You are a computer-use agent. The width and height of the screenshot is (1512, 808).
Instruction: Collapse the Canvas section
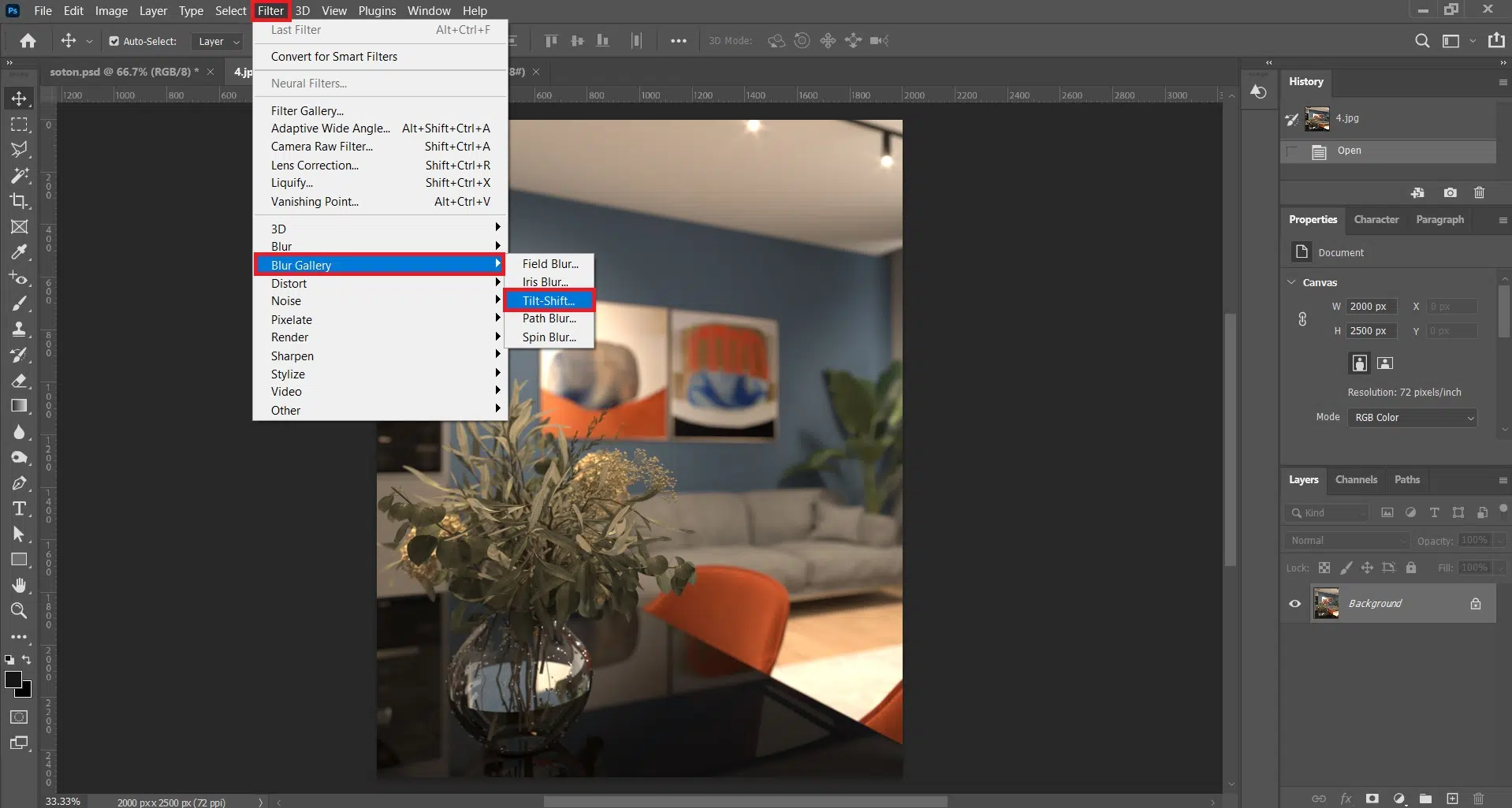point(1292,282)
